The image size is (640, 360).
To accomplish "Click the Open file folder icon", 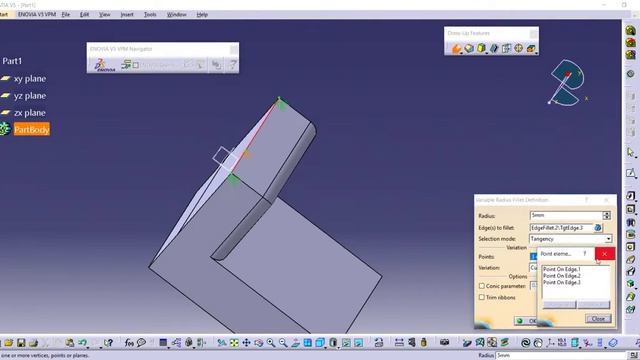I will [9, 342].
